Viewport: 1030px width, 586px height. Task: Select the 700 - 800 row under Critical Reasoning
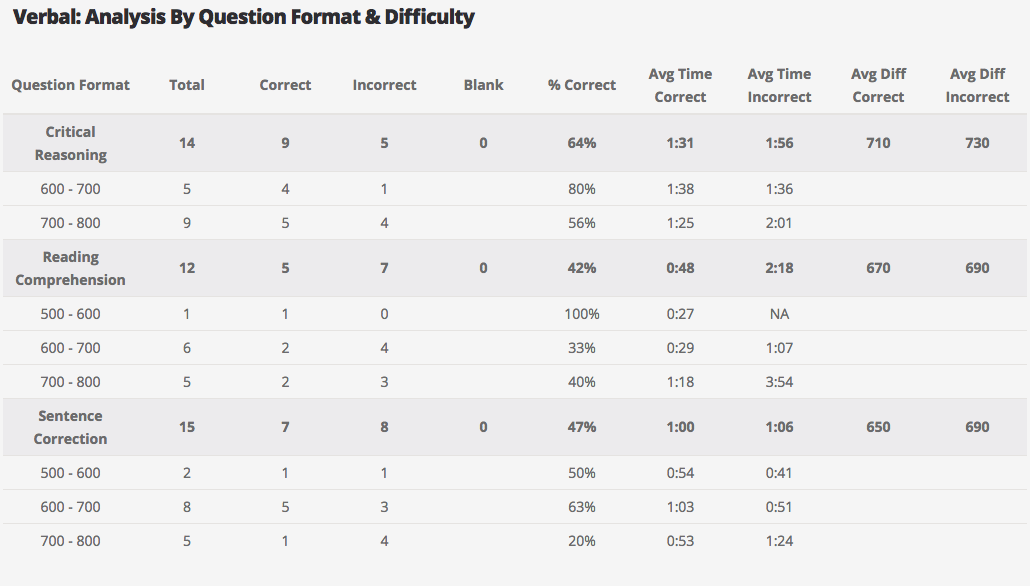click(71, 223)
